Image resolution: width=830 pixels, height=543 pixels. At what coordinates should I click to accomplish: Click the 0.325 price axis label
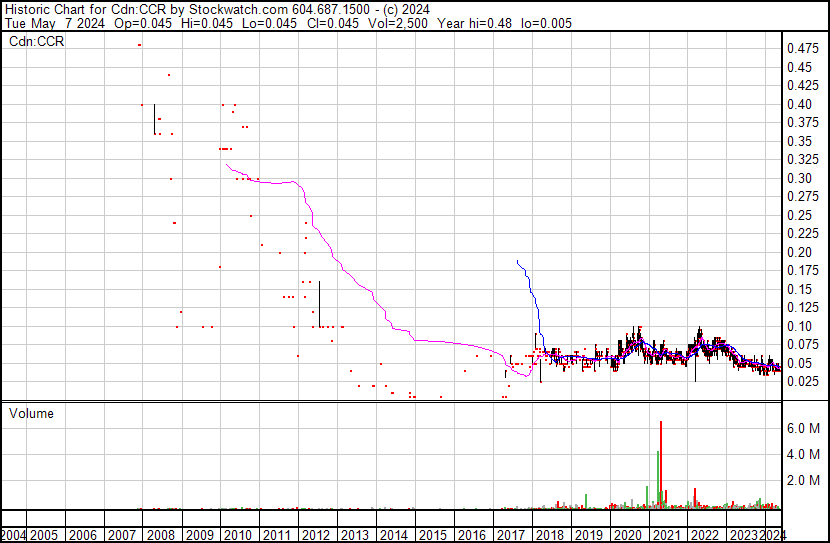click(x=802, y=159)
